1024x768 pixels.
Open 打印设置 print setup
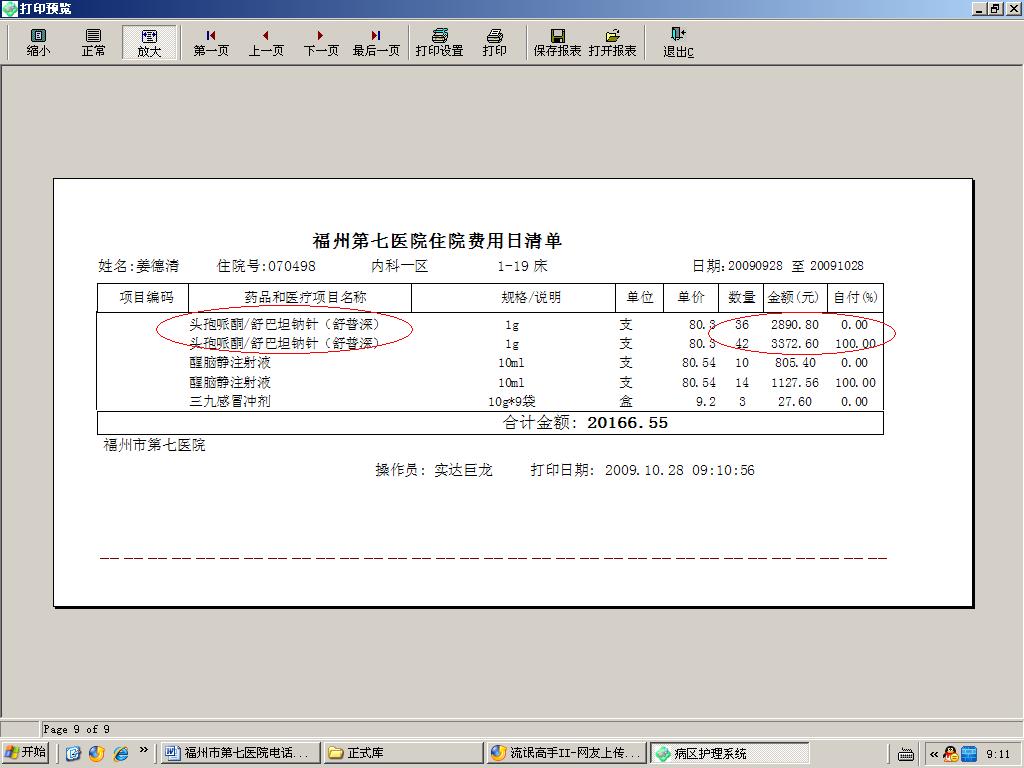pyautogui.click(x=440, y=43)
